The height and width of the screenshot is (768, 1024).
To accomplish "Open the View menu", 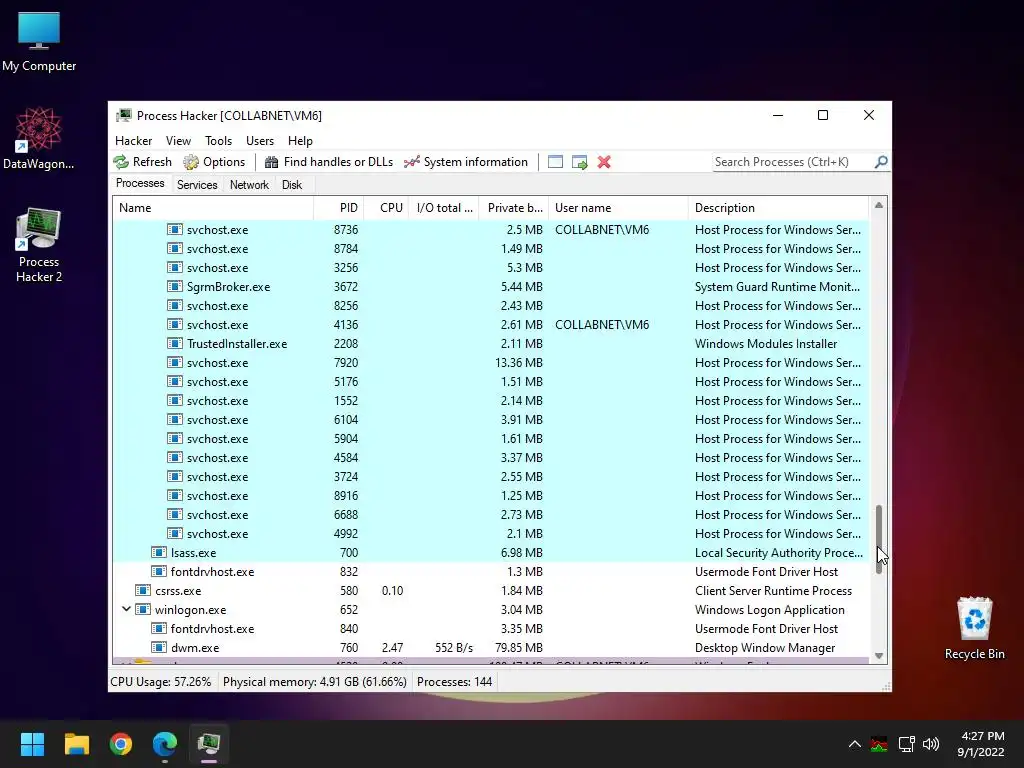I will pyautogui.click(x=178, y=141).
